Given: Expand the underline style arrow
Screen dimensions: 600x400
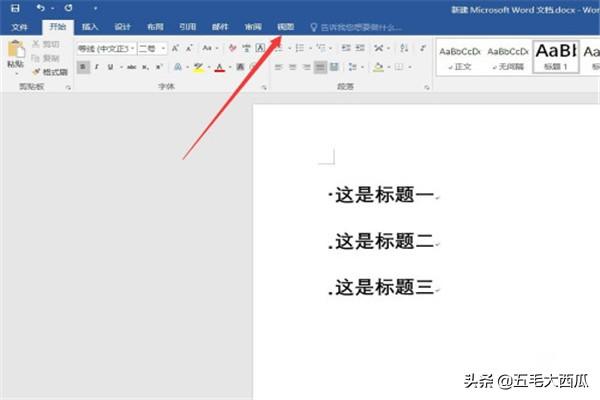Looking at the screenshot, I should click(x=121, y=67).
